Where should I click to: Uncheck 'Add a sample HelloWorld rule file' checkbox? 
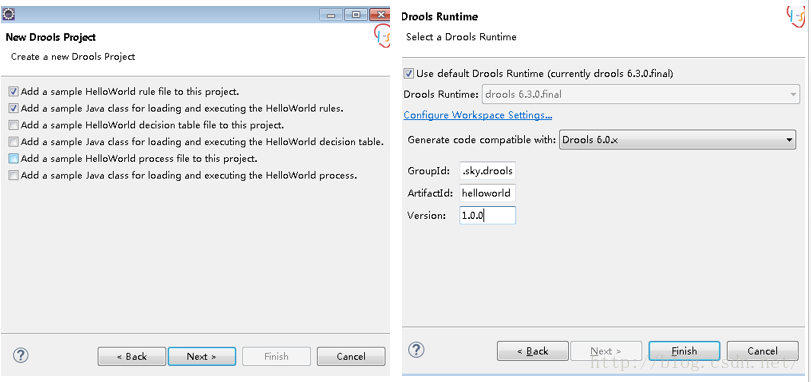coord(13,92)
